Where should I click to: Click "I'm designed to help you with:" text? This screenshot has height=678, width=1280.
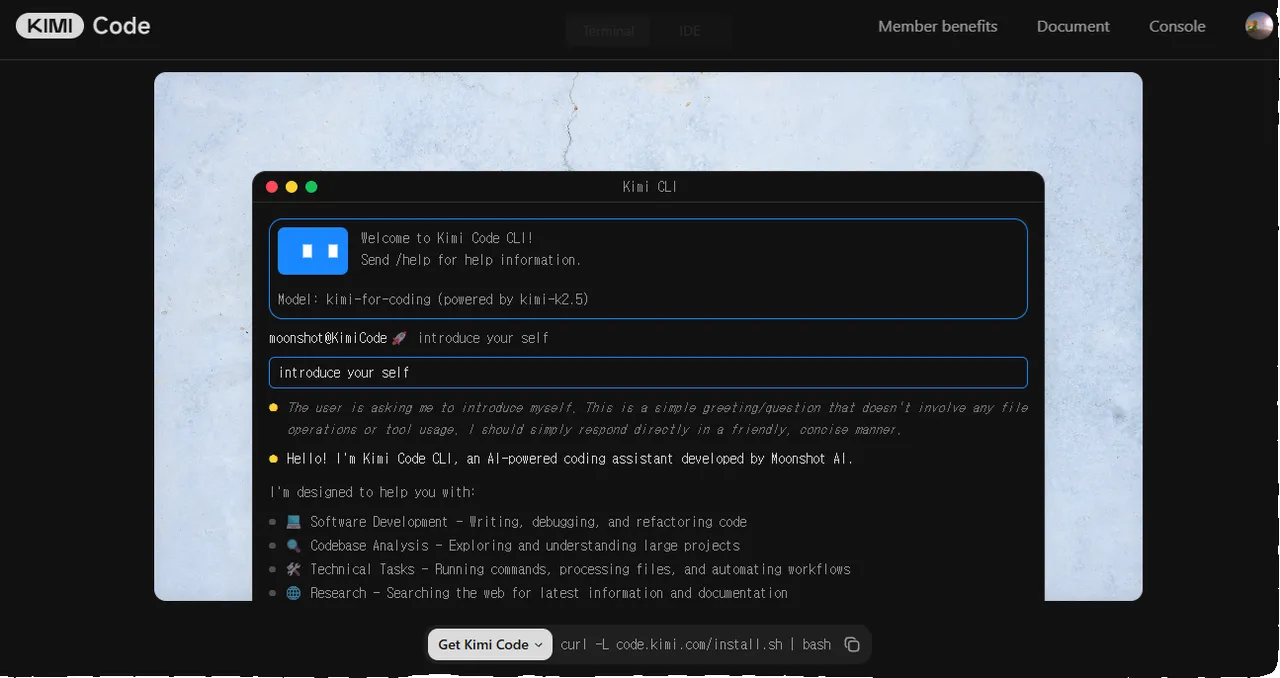[373, 492]
